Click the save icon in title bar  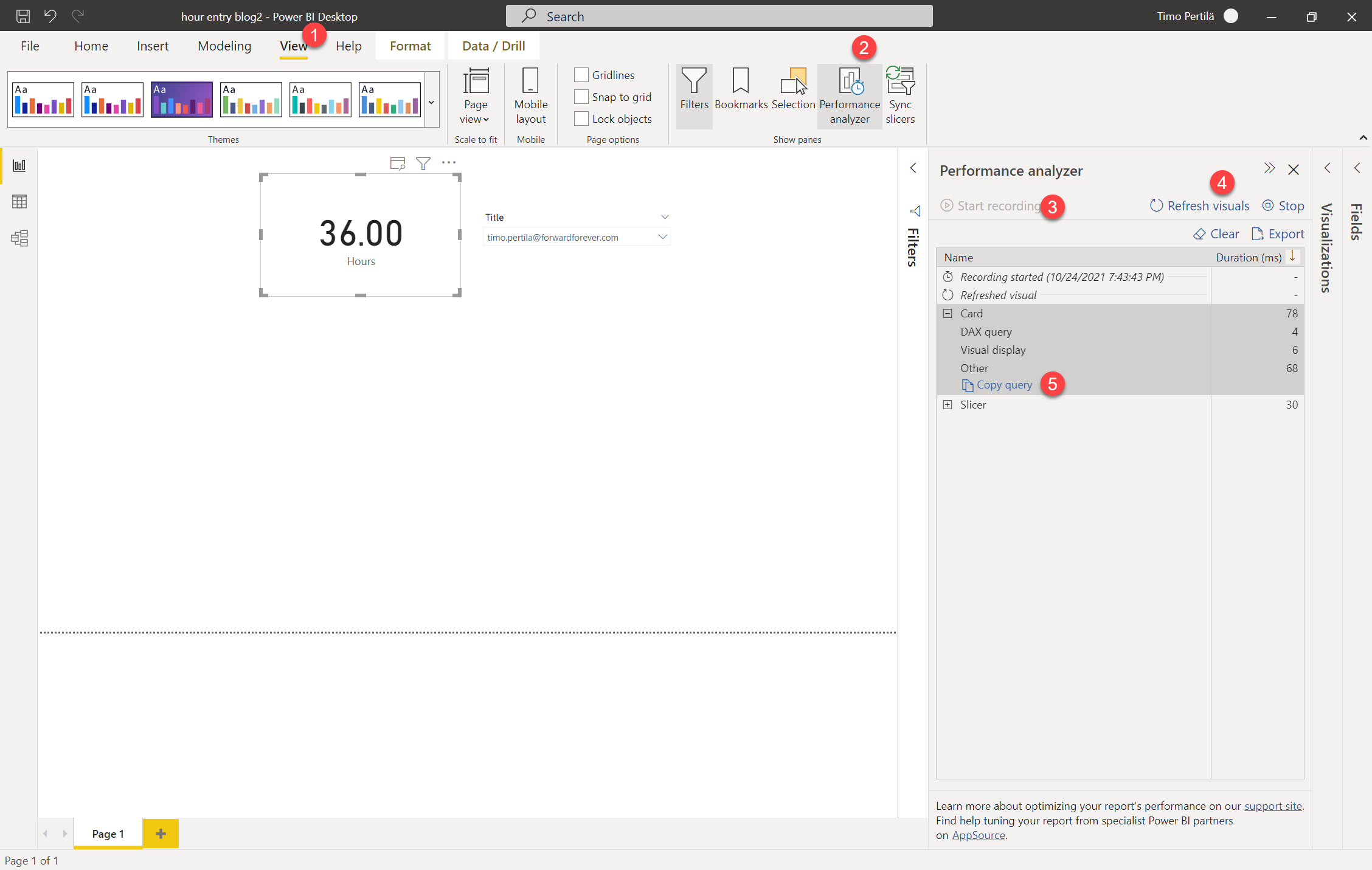click(x=23, y=16)
